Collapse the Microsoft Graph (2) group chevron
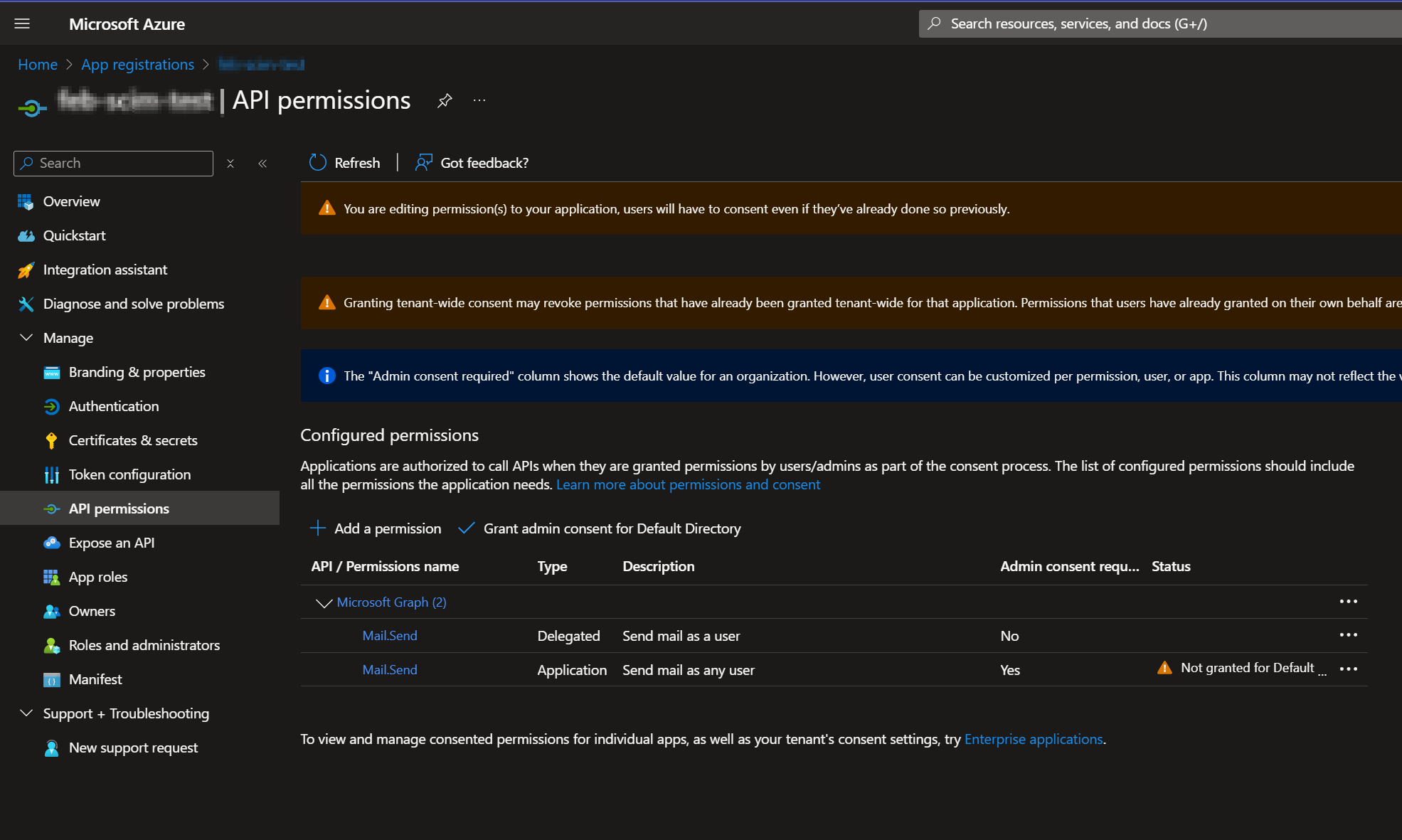 pyautogui.click(x=324, y=602)
